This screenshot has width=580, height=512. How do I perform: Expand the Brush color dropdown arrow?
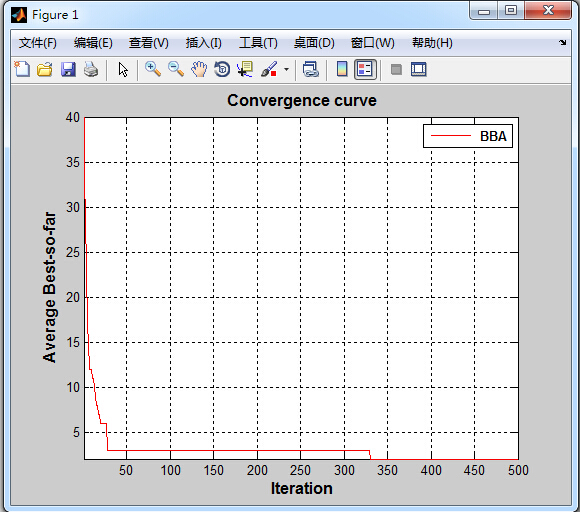[x=286, y=69]
